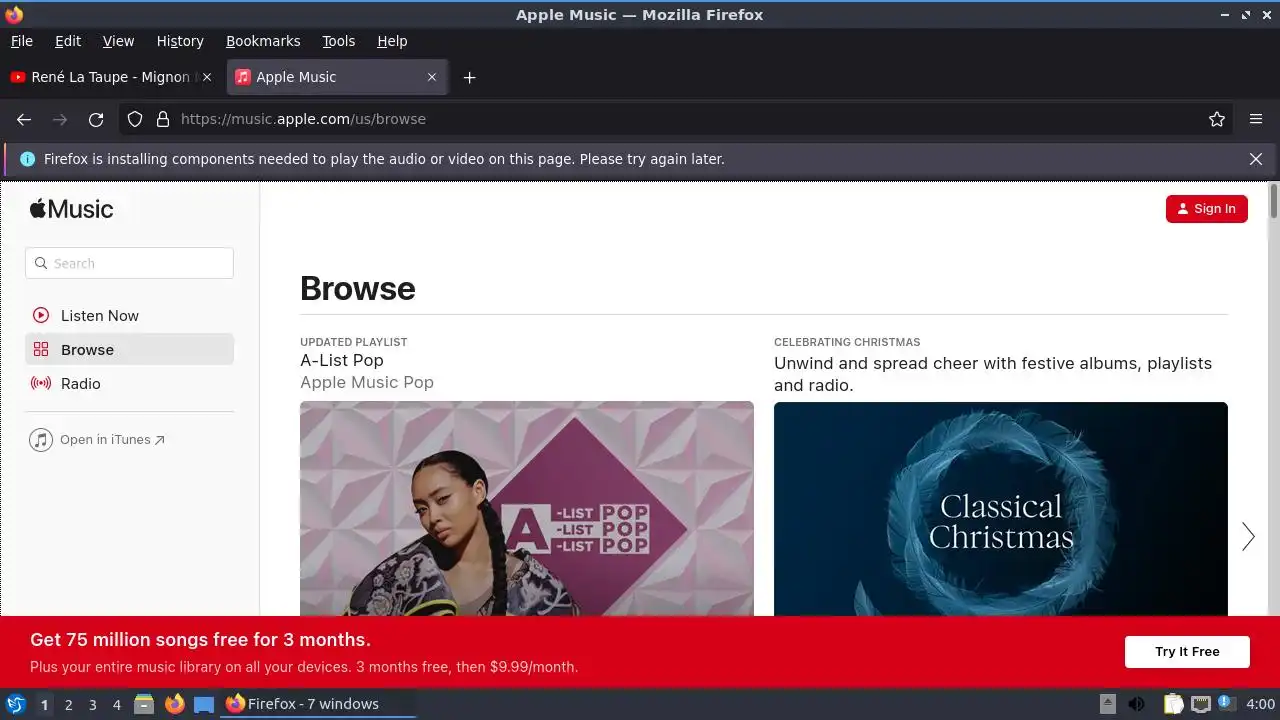The image size is (1280, 720).
Task: Reload the current page
Action: (96, 119)
